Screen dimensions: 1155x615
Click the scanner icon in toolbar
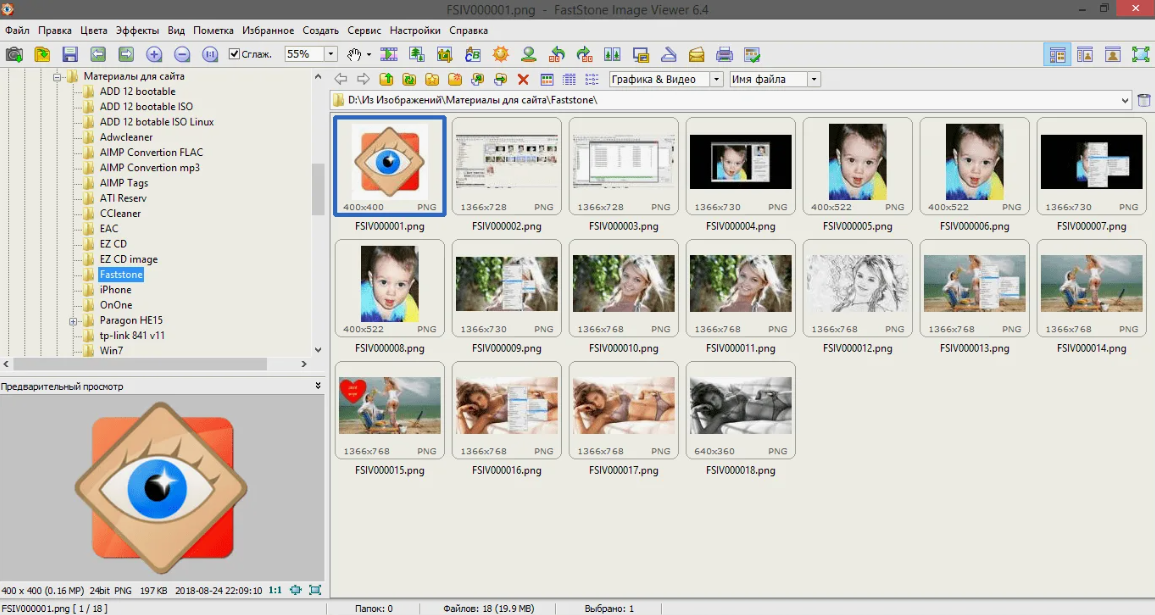coord(668,55)
